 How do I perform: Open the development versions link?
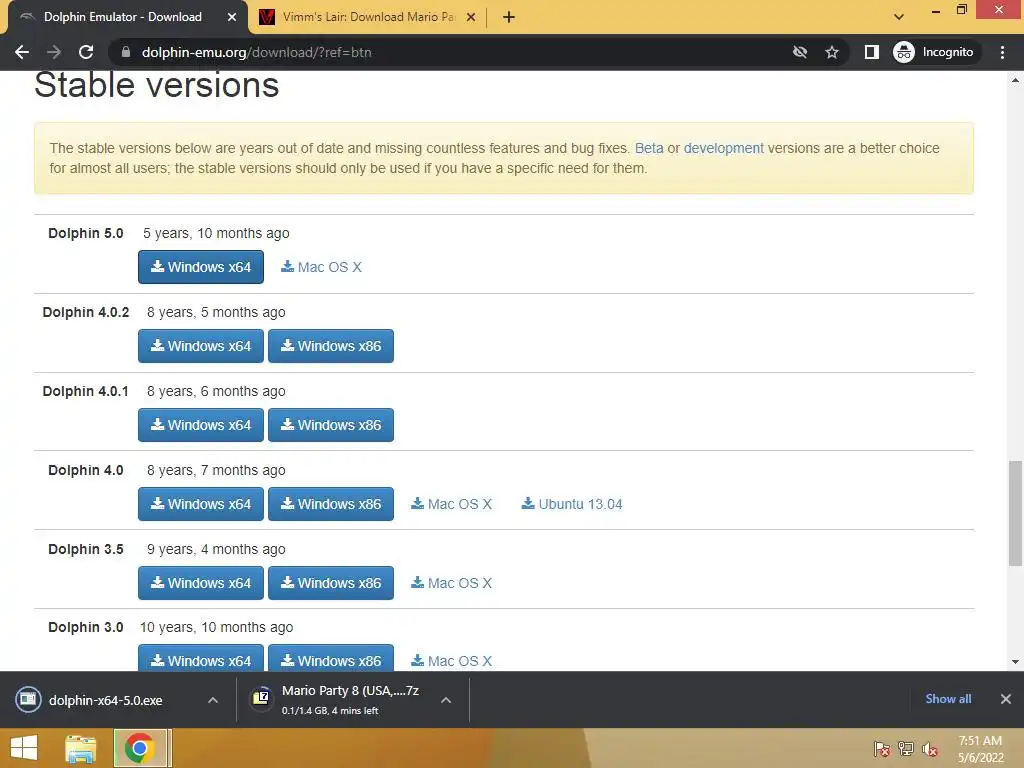723,148
